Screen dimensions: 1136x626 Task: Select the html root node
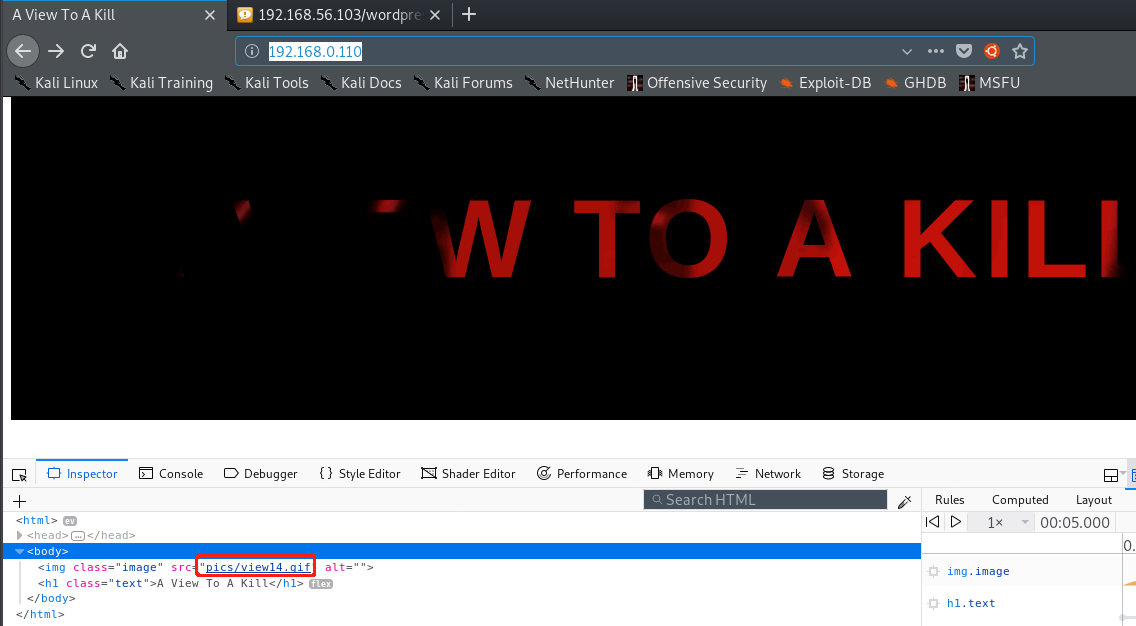pos(36,520)
